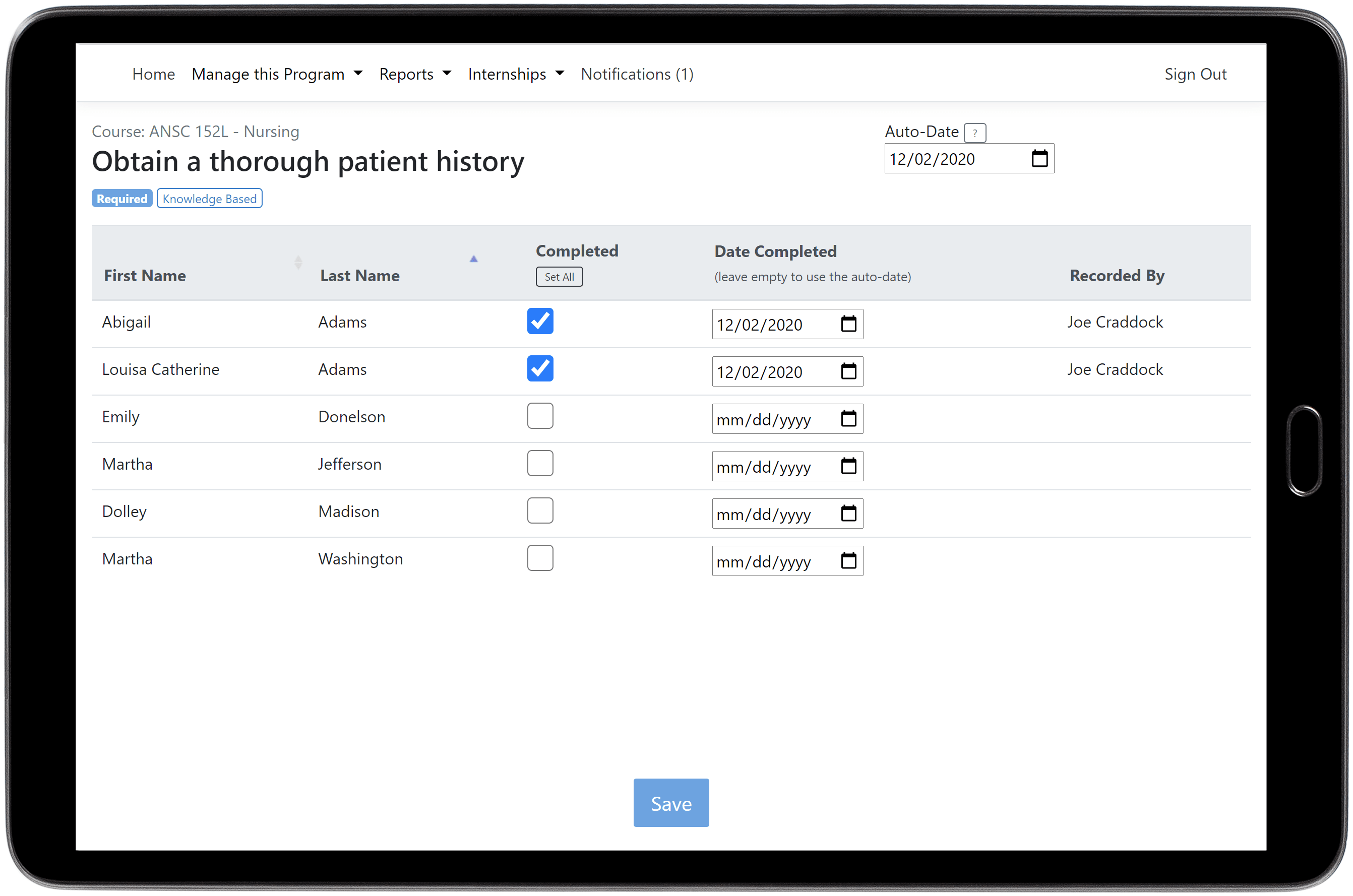Screen dimensions: 1353x896
Task: Check Completed for Emily Donelson
Action: point(539,416)
